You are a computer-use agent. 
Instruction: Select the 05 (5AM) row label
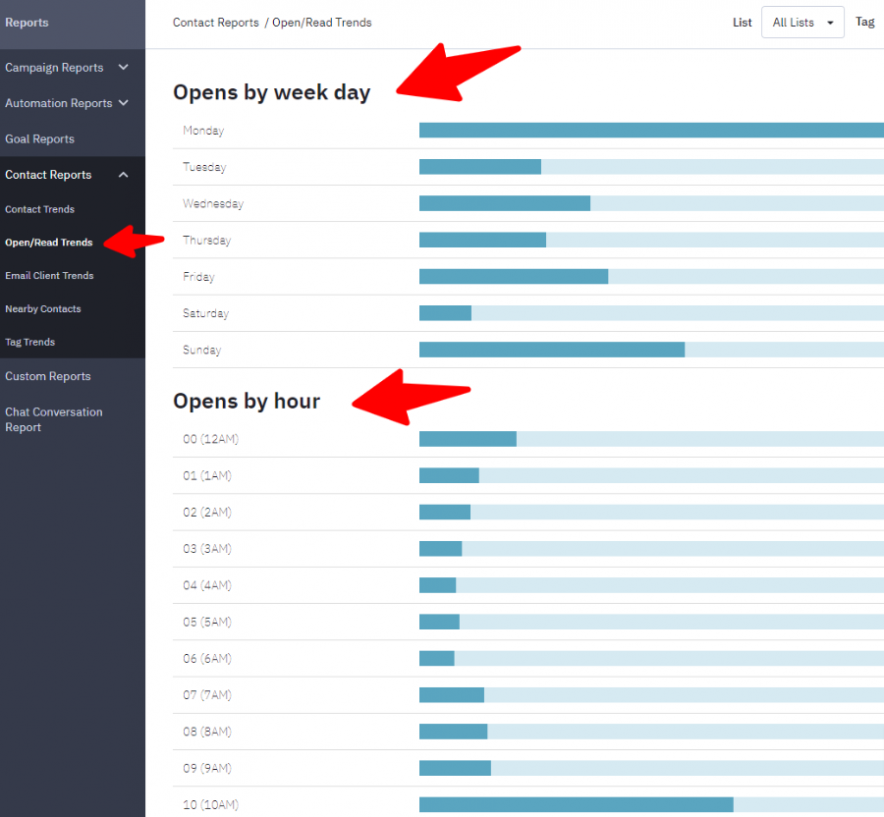[207, 622]
